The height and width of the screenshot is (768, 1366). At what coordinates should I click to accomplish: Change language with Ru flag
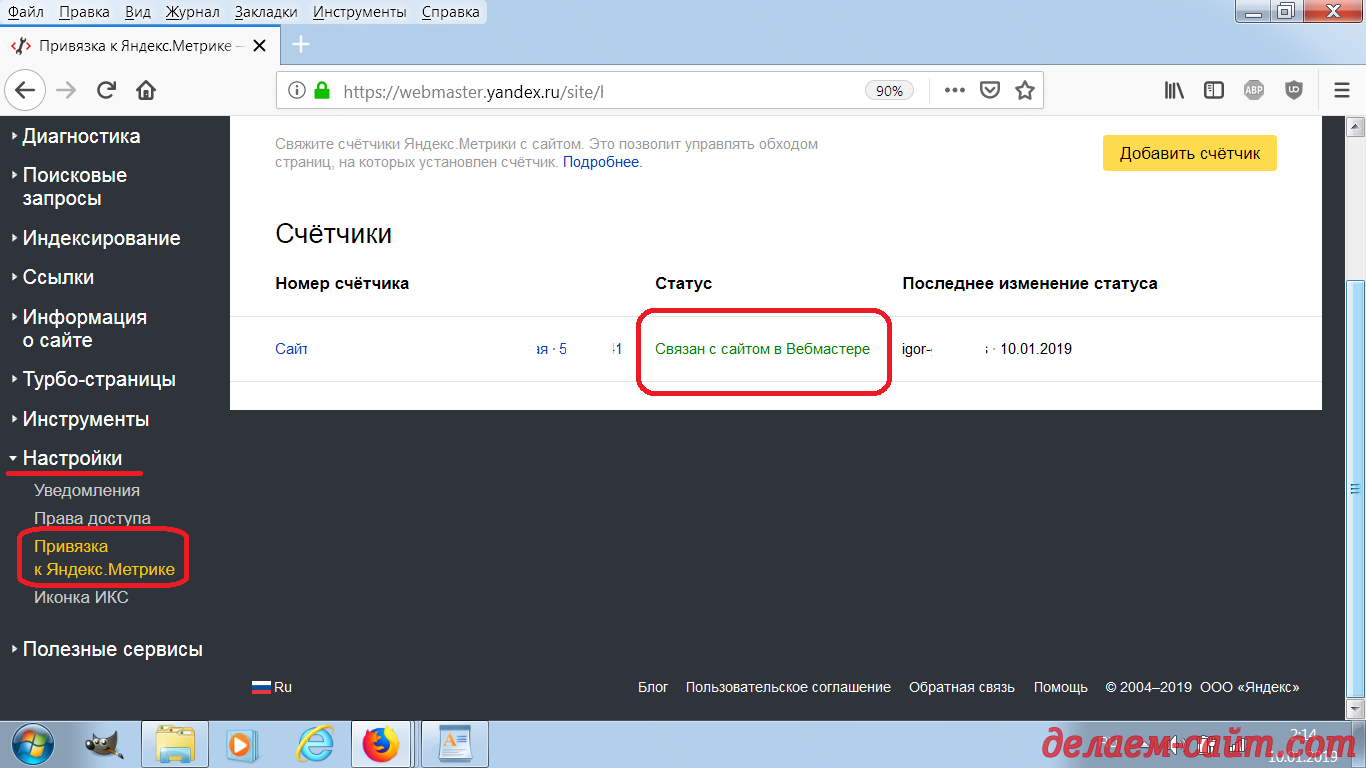tap(271, 687)
